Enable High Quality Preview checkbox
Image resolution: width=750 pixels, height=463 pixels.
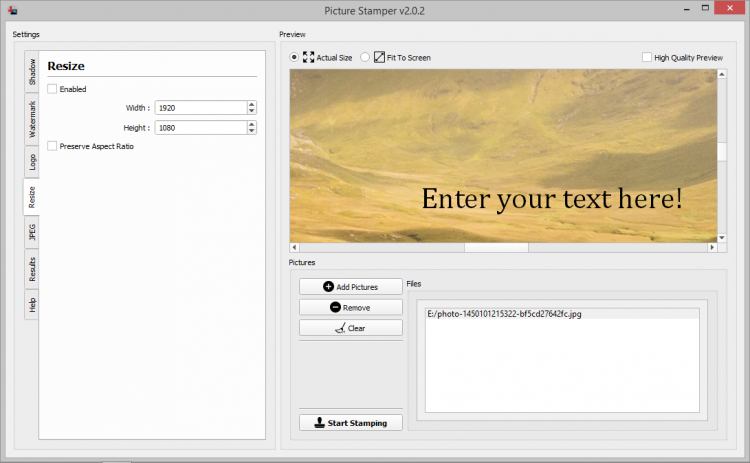[x=647, y=57]
